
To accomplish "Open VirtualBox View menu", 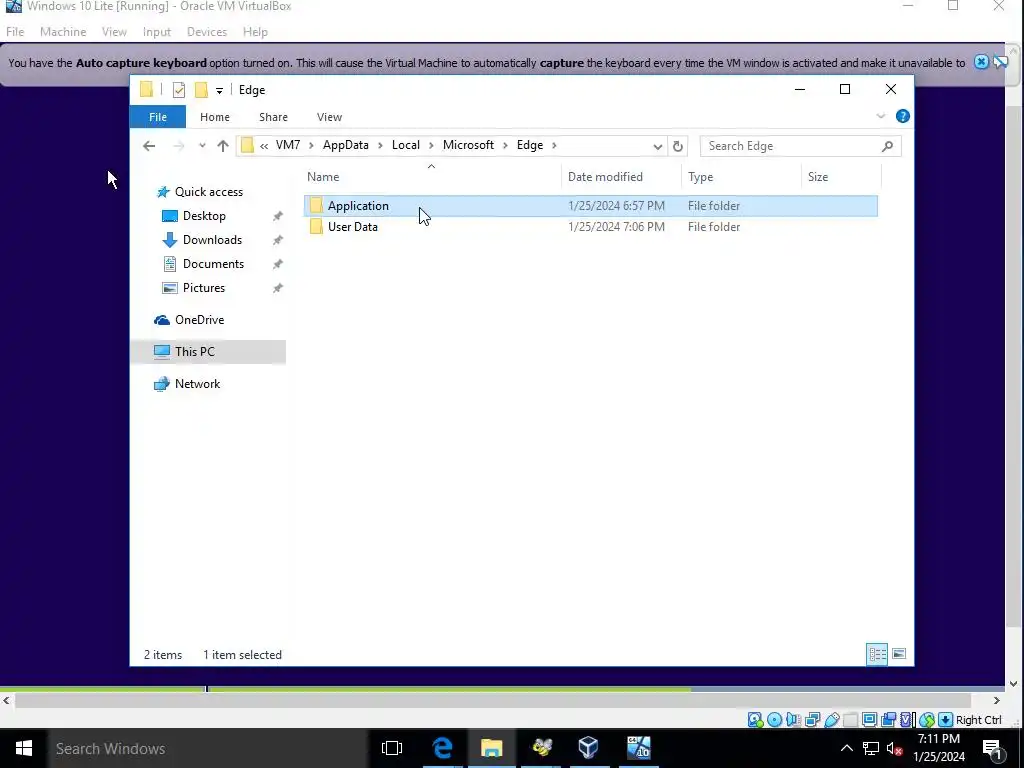I will (114, 32).
